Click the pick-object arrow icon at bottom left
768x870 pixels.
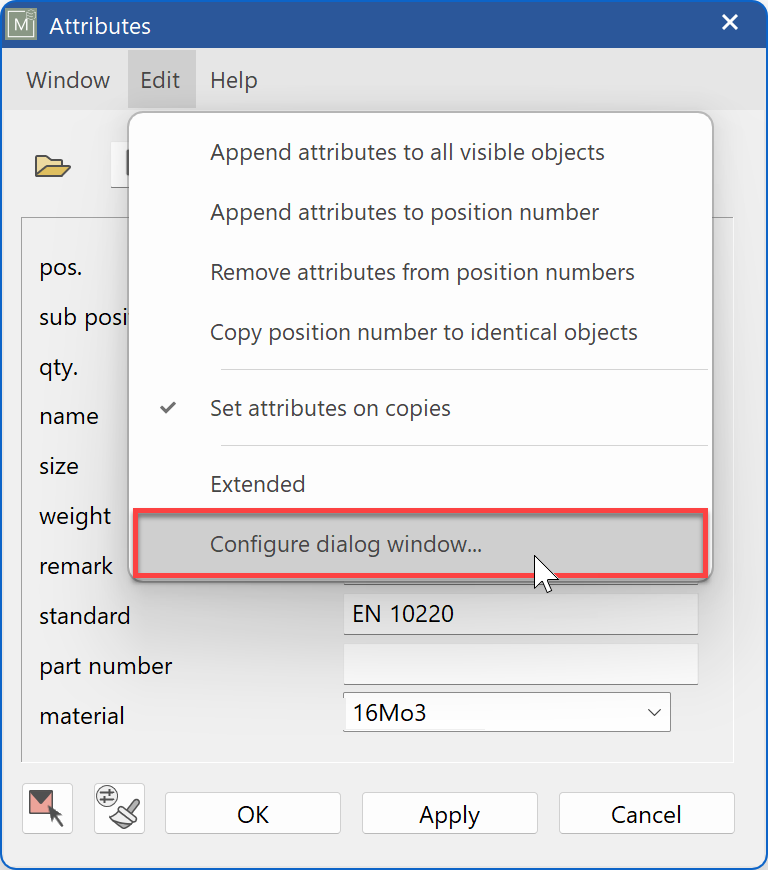(x=48, y=808)
